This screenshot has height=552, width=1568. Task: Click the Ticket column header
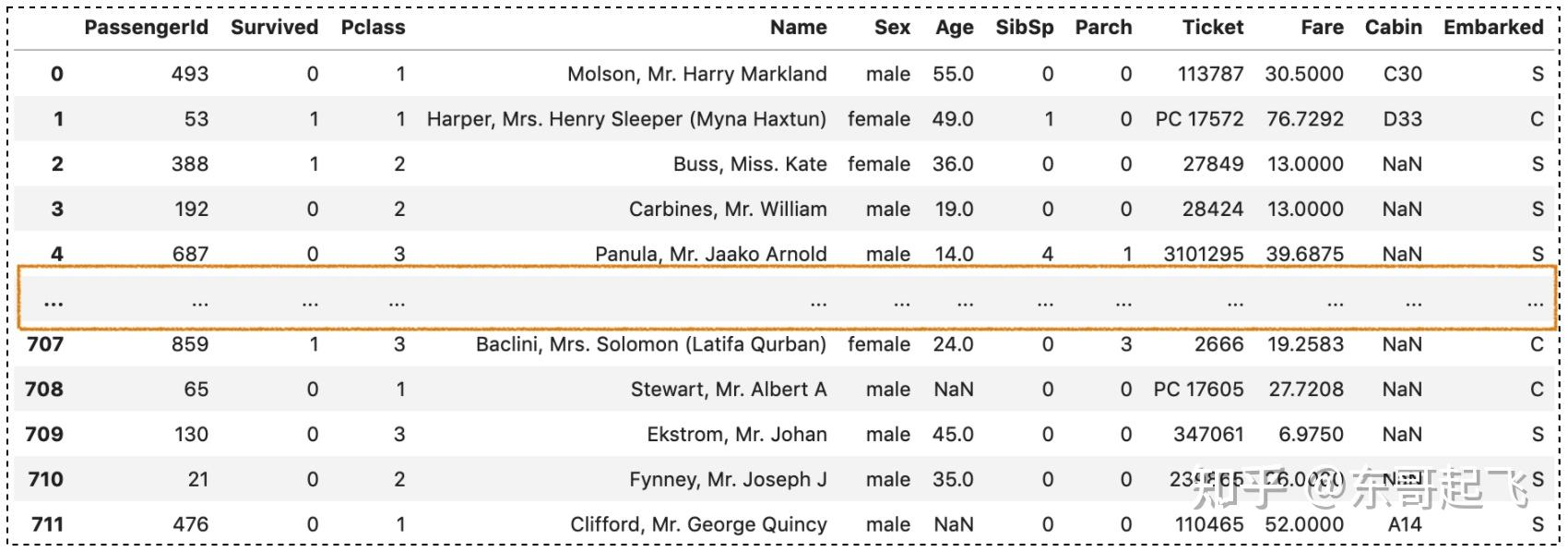click(x=1213, y=28)
